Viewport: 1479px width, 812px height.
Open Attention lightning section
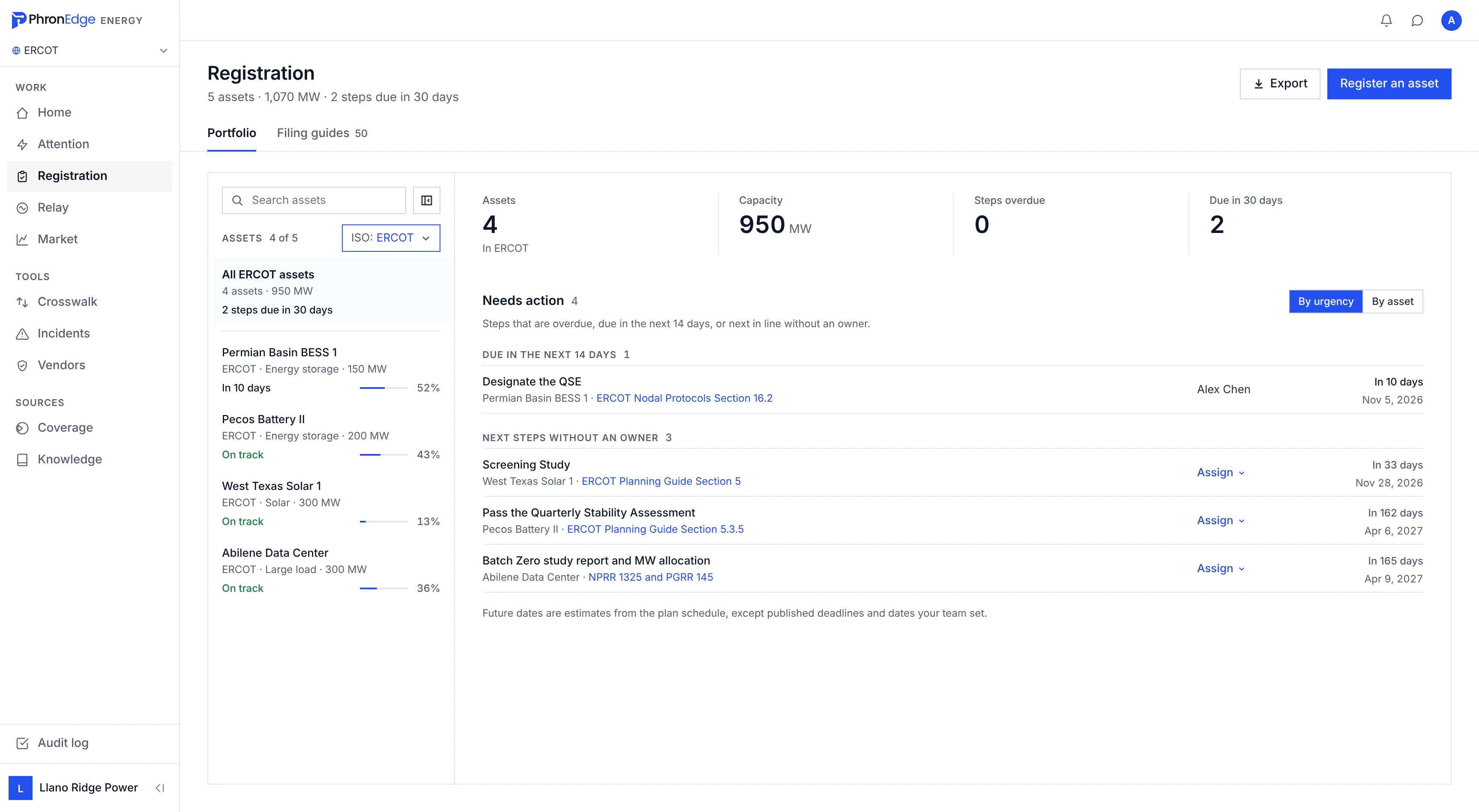90,144
